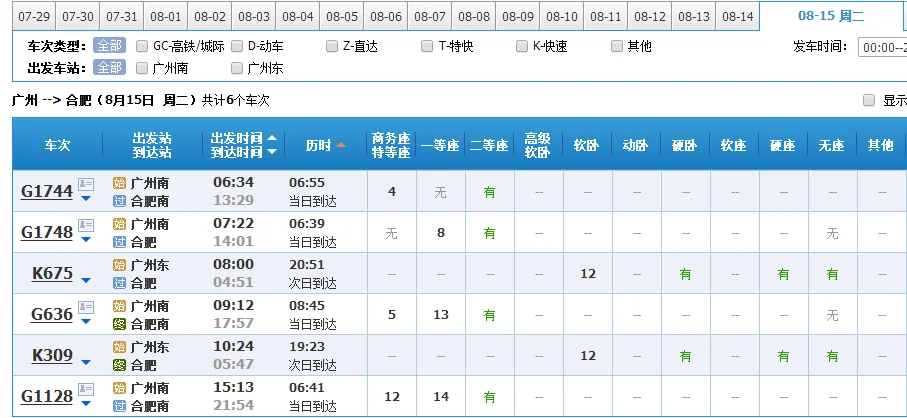The height and width of the screenshot is (418, 907).
Task: Expand K309 stop details arrow
Action: pos(86,362)
